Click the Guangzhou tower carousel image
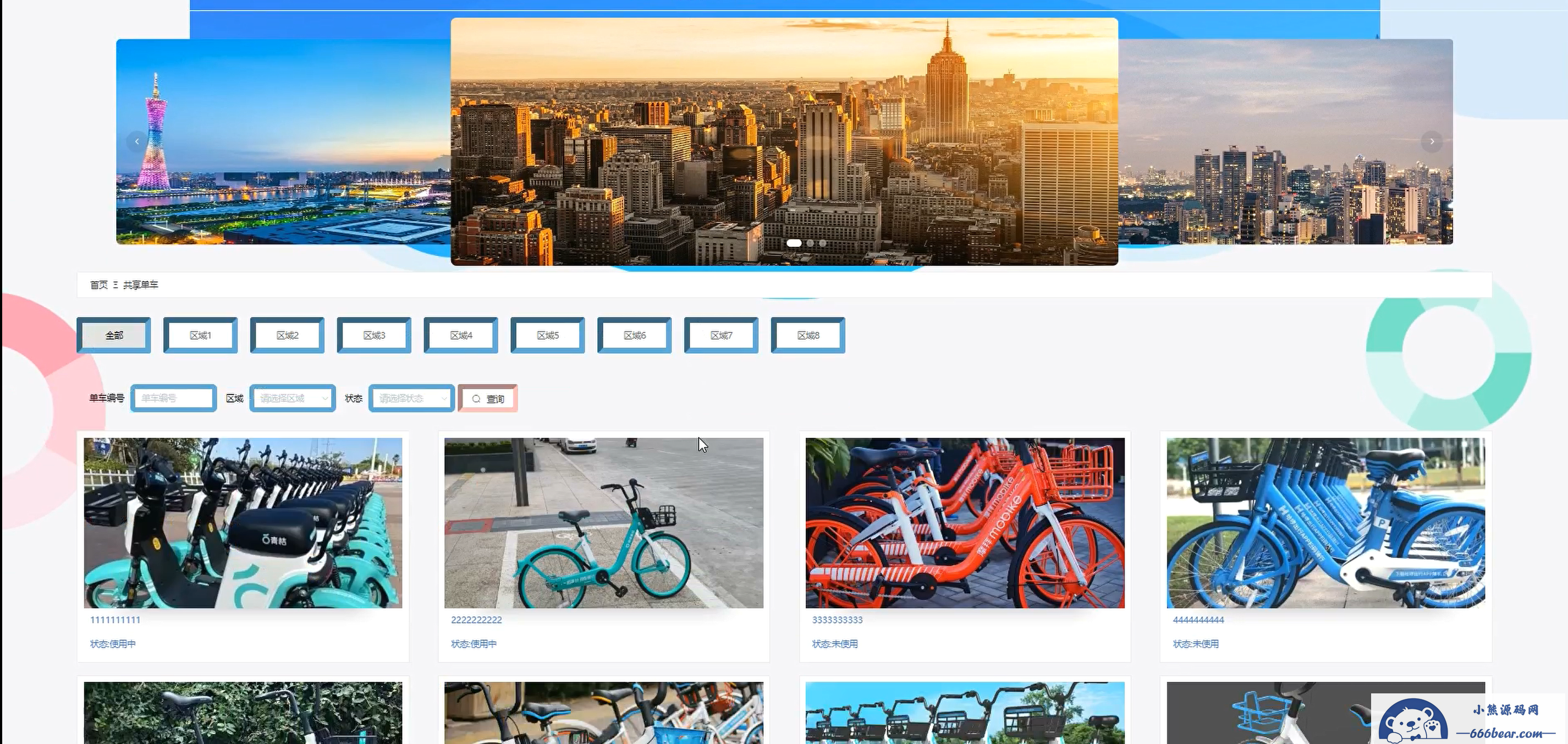The width and height of the screenshot is (1568, 744). (x=283, y=142)
